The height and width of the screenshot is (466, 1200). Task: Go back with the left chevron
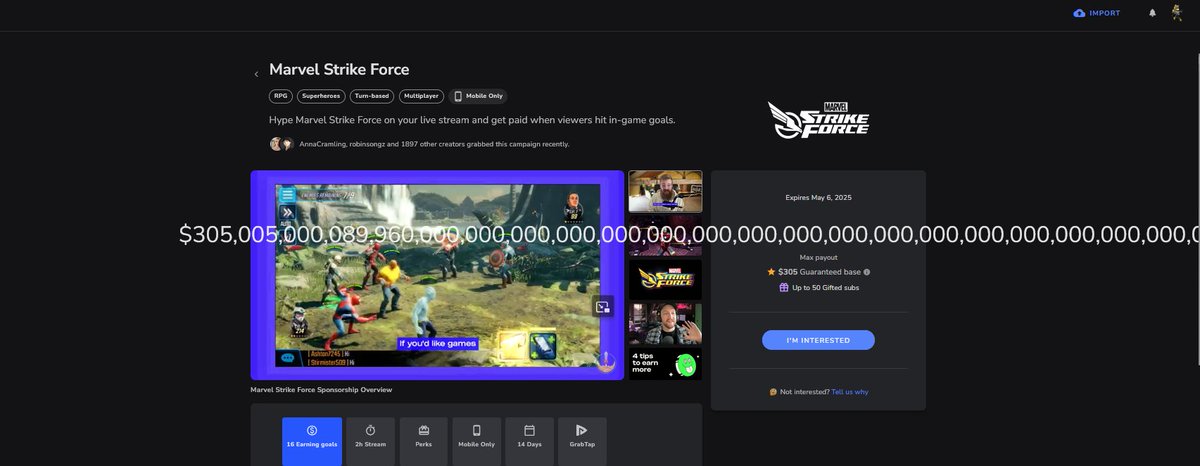[256, 74]
